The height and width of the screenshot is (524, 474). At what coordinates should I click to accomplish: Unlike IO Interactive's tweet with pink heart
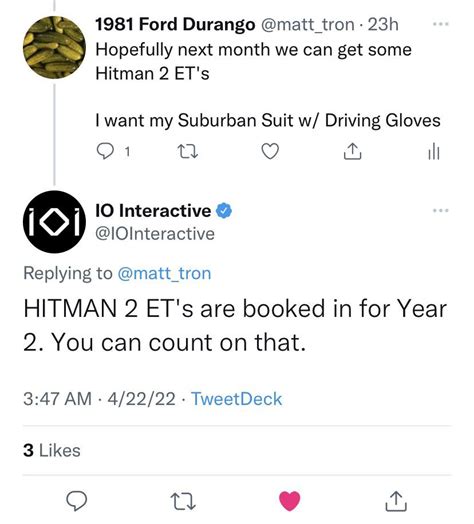pyautogui.click(x=289, y=501)
